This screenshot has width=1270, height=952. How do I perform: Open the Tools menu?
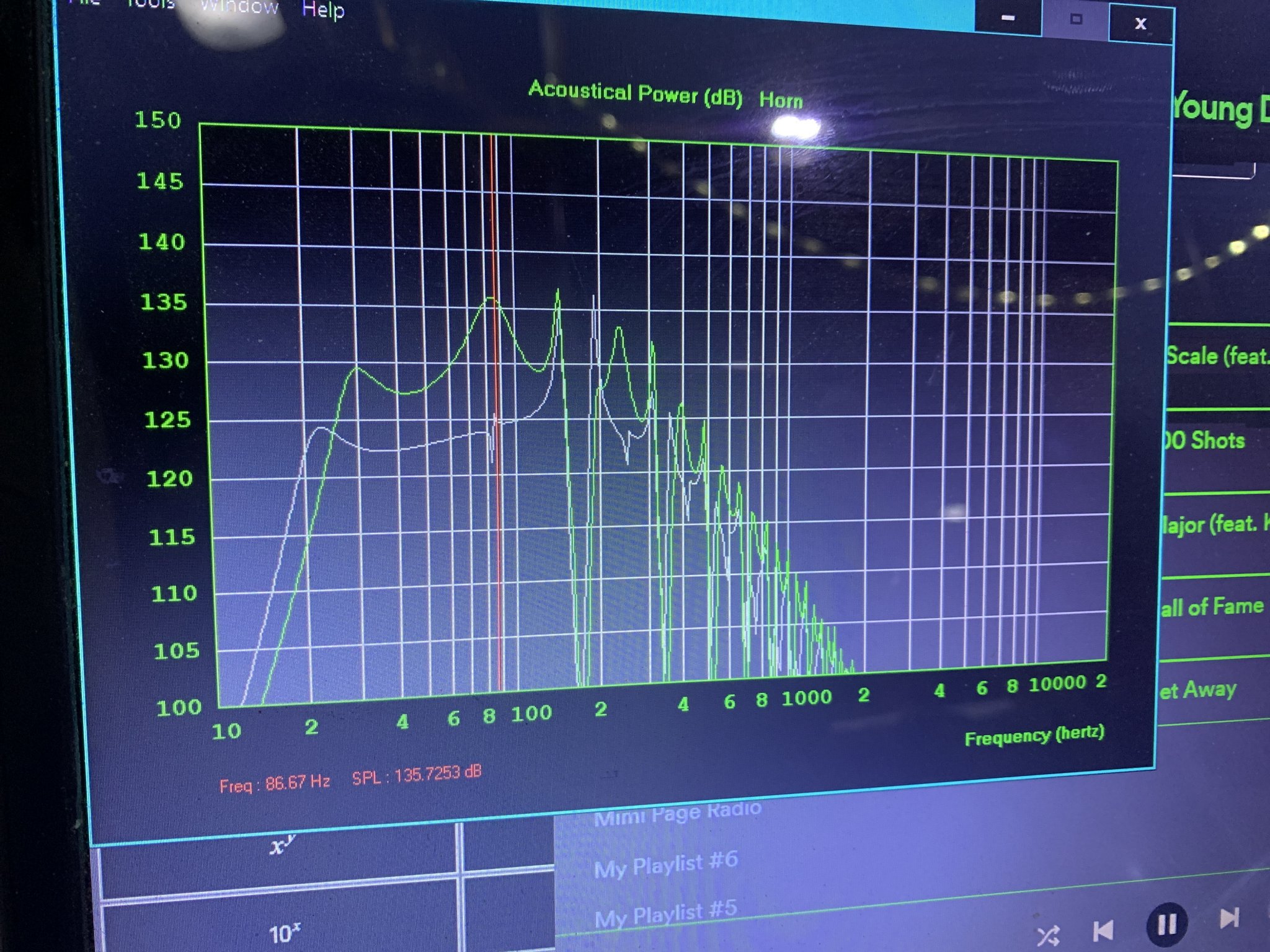tap(151, 4)
